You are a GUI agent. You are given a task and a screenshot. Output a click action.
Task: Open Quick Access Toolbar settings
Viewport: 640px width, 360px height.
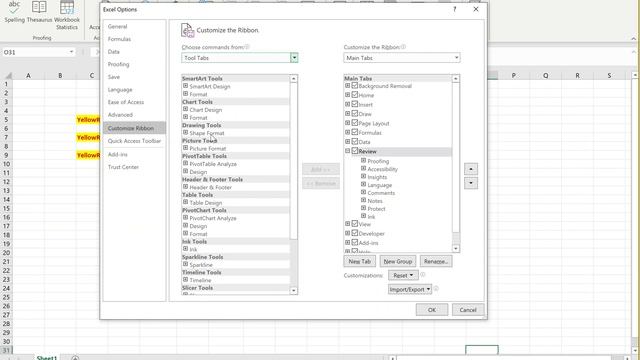[x=134, y=141]
